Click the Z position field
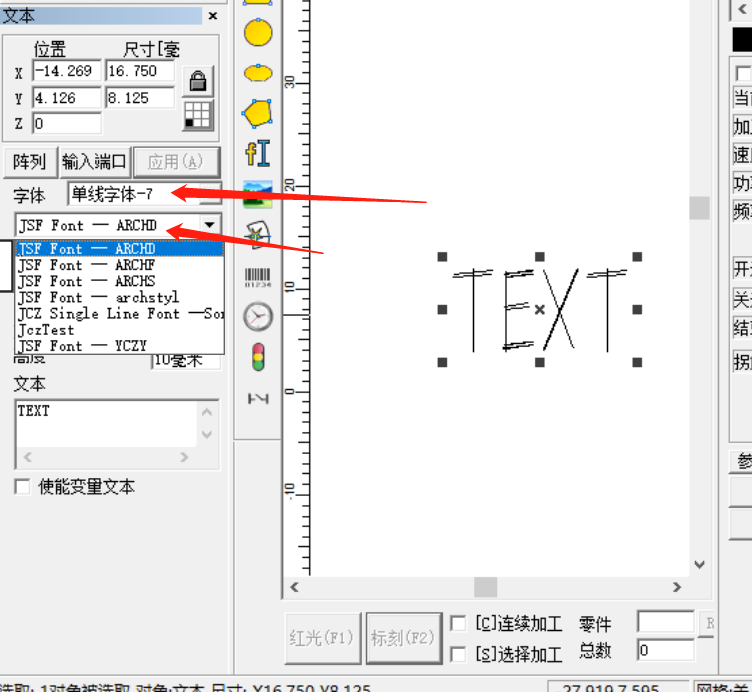Screen dimensions: 752x692 [67, 124]
